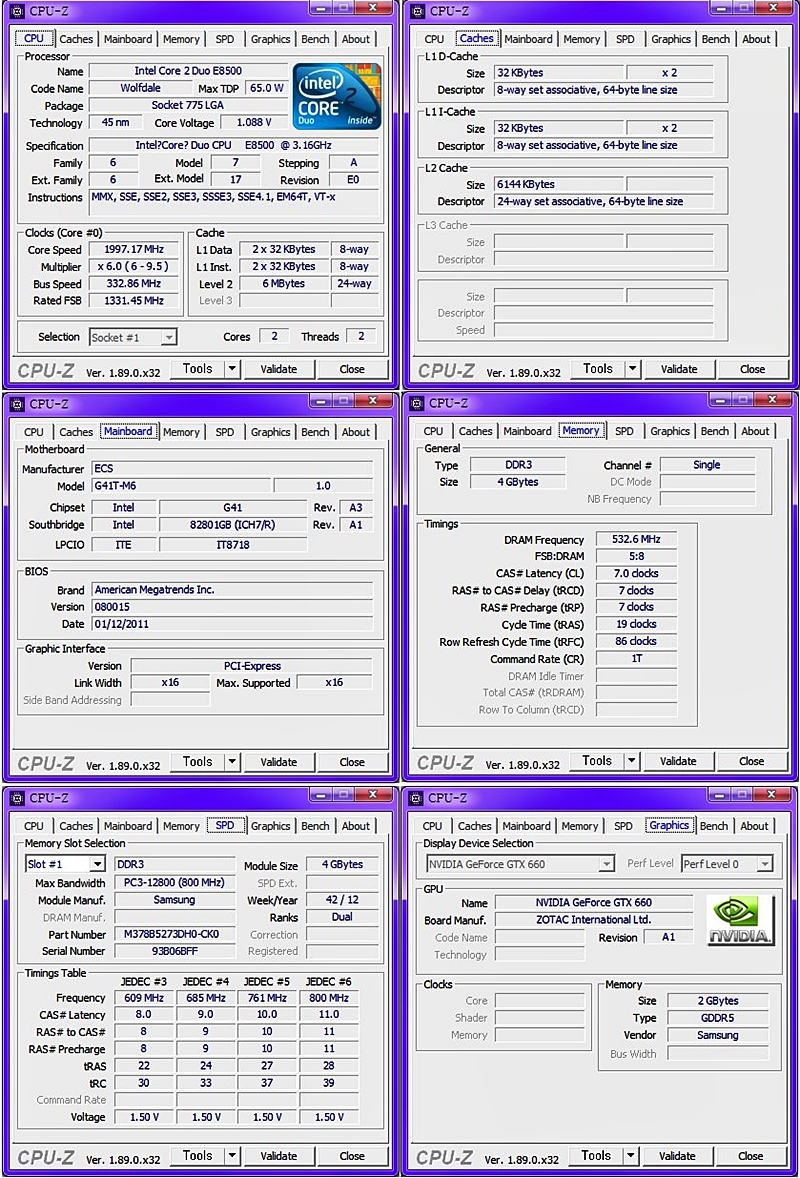800x1178 pixels.
Task: Click the part number M378B5273DH0-CK0 field
Action: 174,935
